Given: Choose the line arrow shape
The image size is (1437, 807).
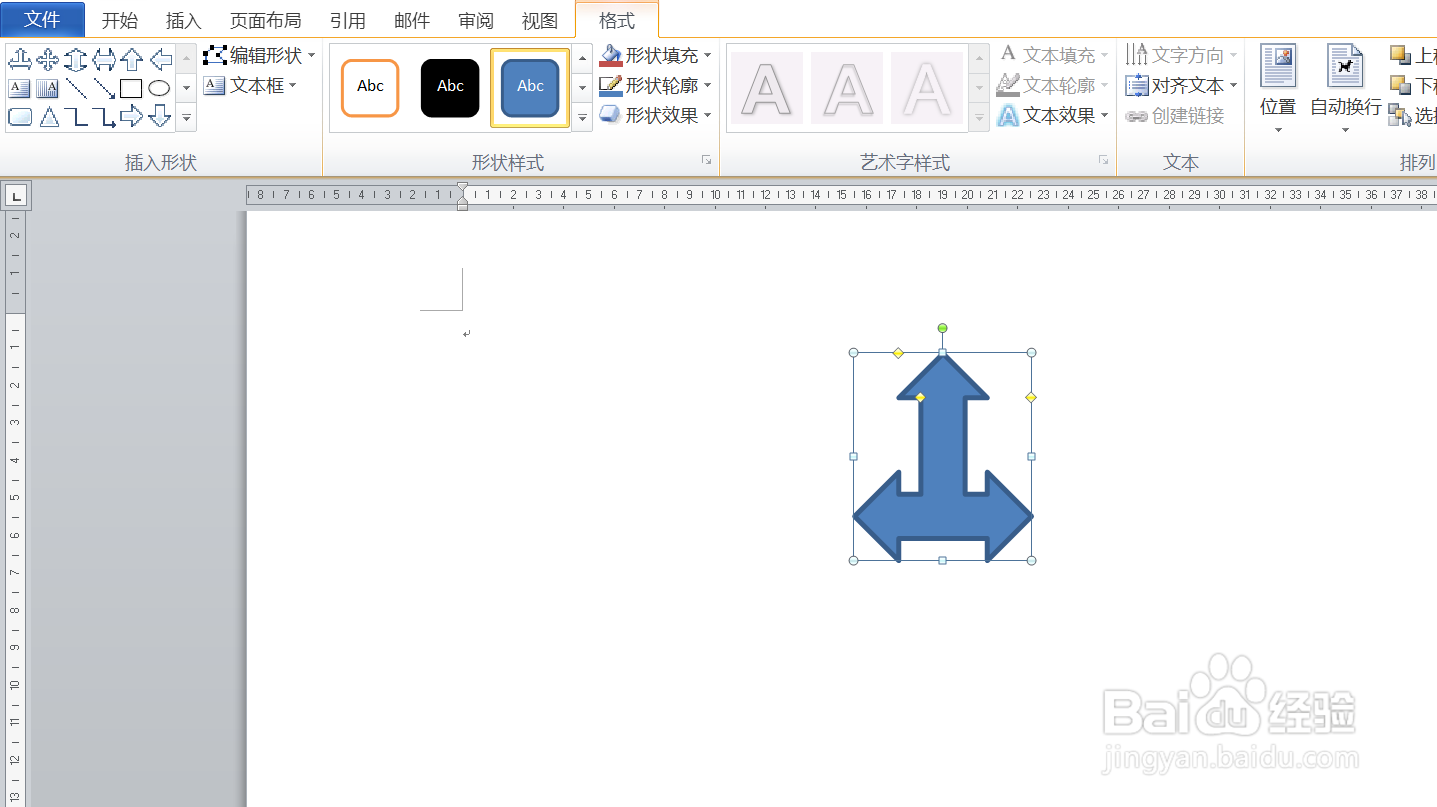Looking at the screenshot, I should pos(104,88).
